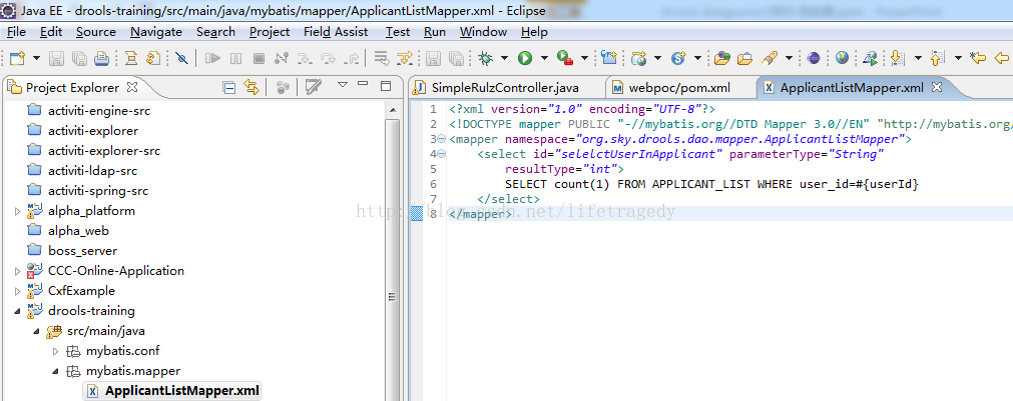Click the Terminate debug icon
1013x401 pixels.
click(259, 58)
